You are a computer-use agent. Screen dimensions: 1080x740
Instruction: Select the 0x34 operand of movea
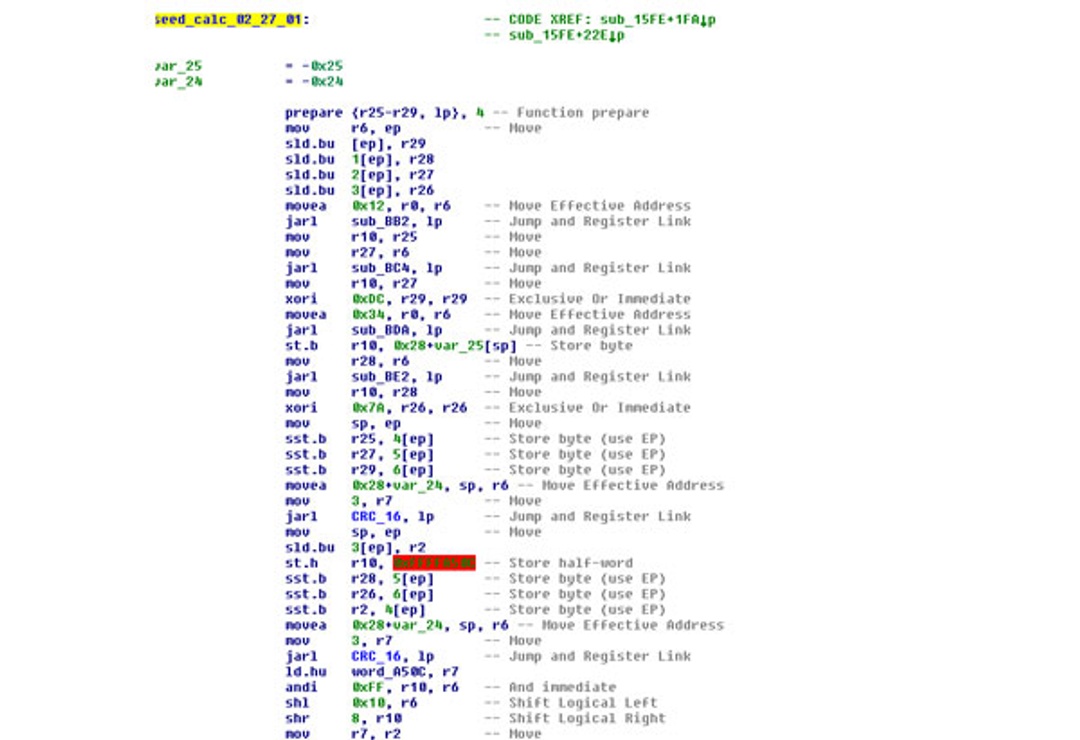coord(365,315)
